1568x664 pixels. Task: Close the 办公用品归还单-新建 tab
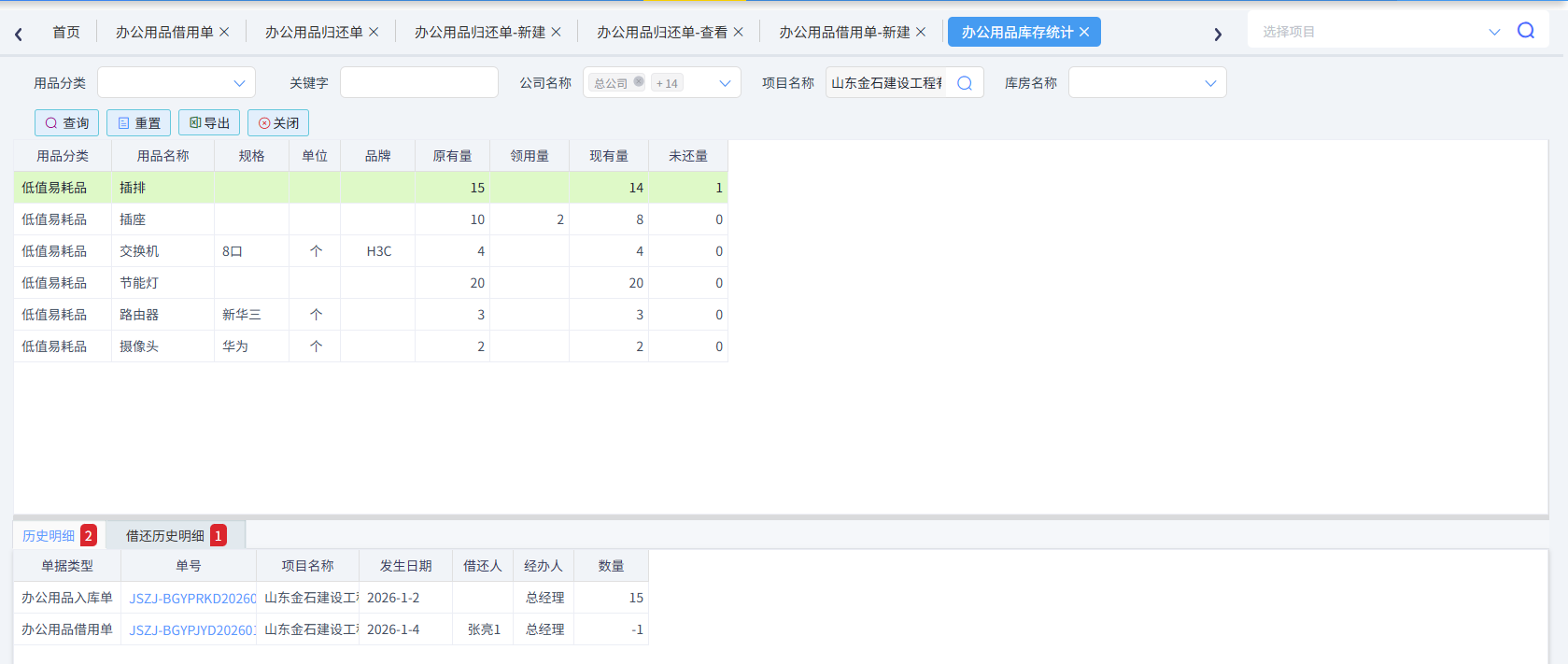click(x=557, y=32)
